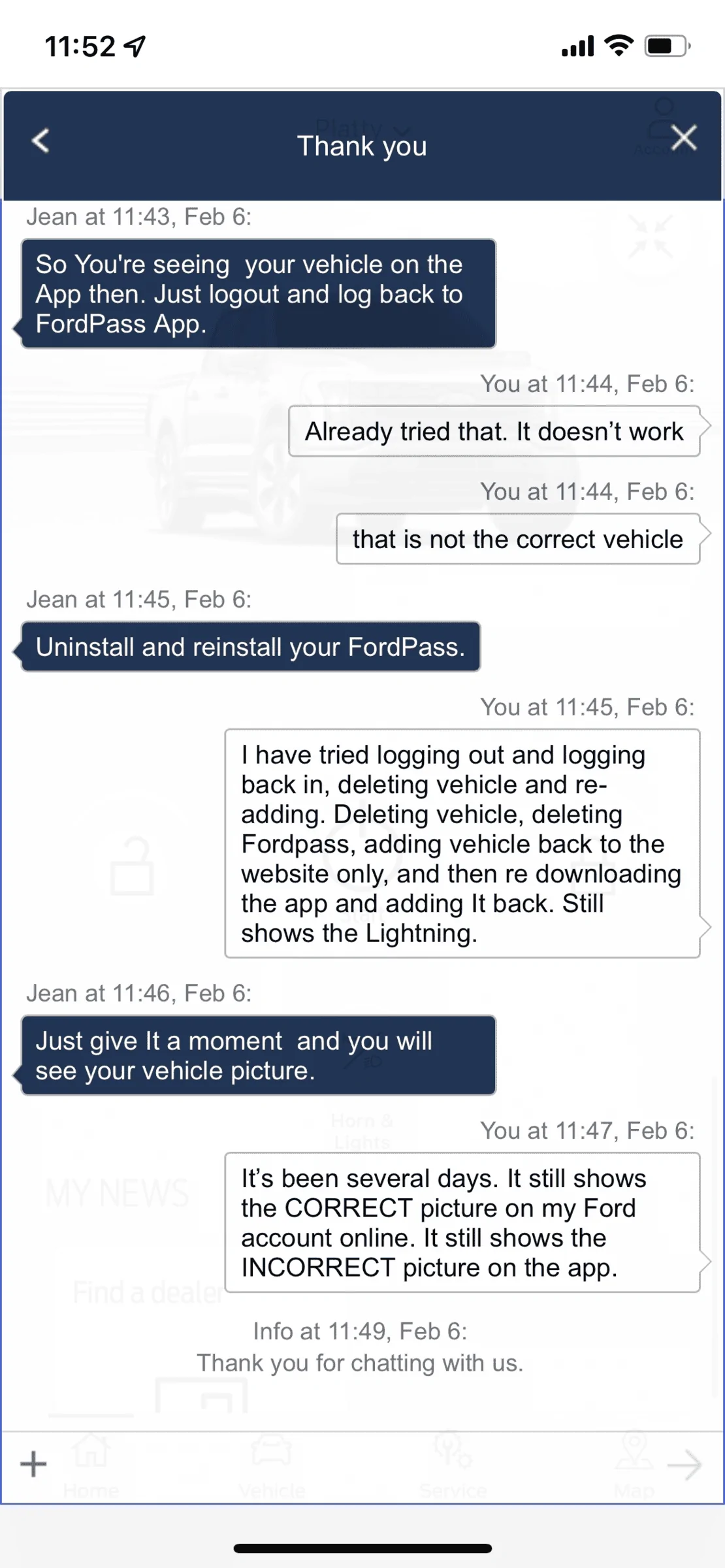Image resolution: width=725 pixels, height=1568 pixels.
Task: Tap the "I have tried logging out" message
Action: [x=462, y=843]
